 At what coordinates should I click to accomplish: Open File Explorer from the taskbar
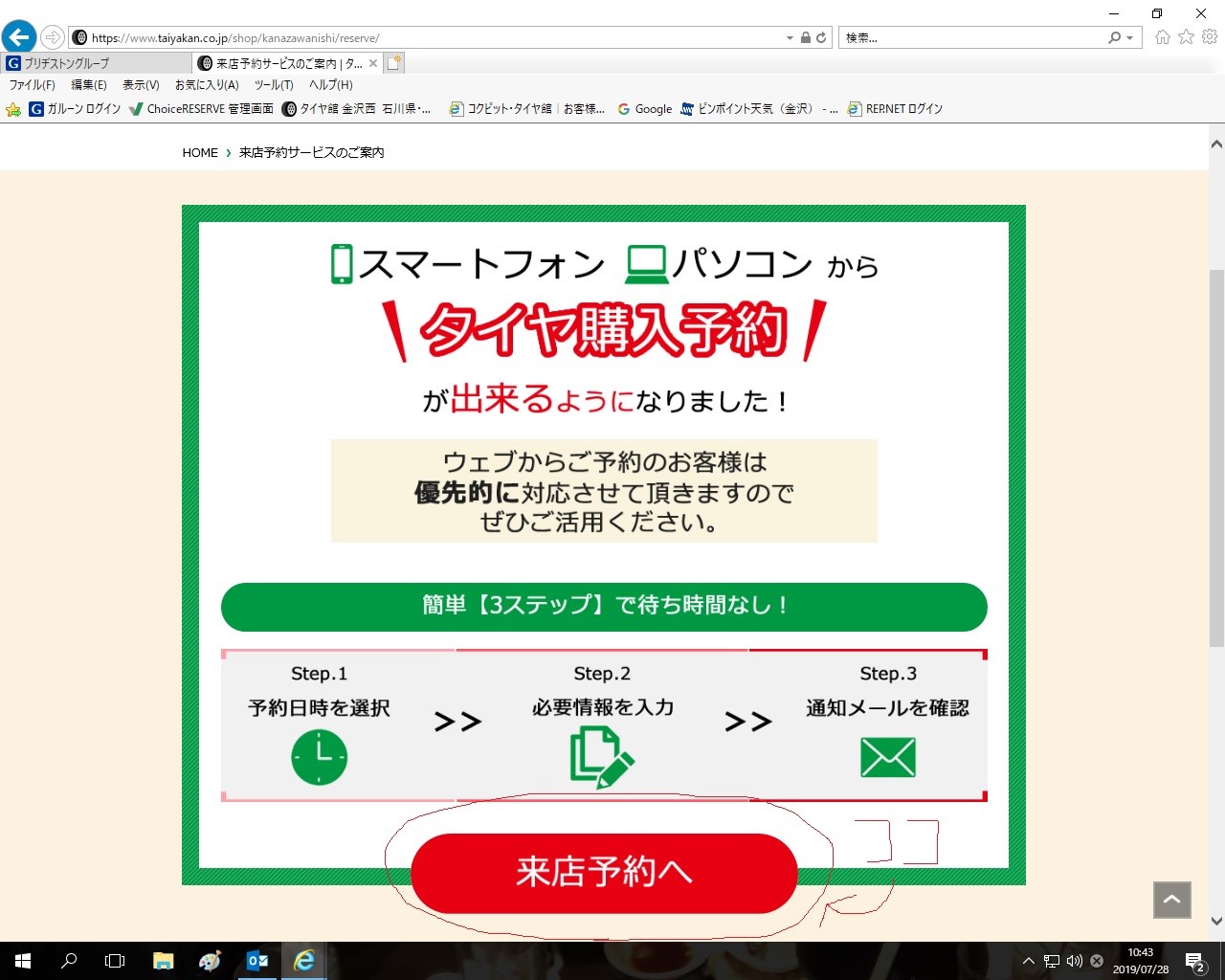pyautogui.click(x=163, y=961)
